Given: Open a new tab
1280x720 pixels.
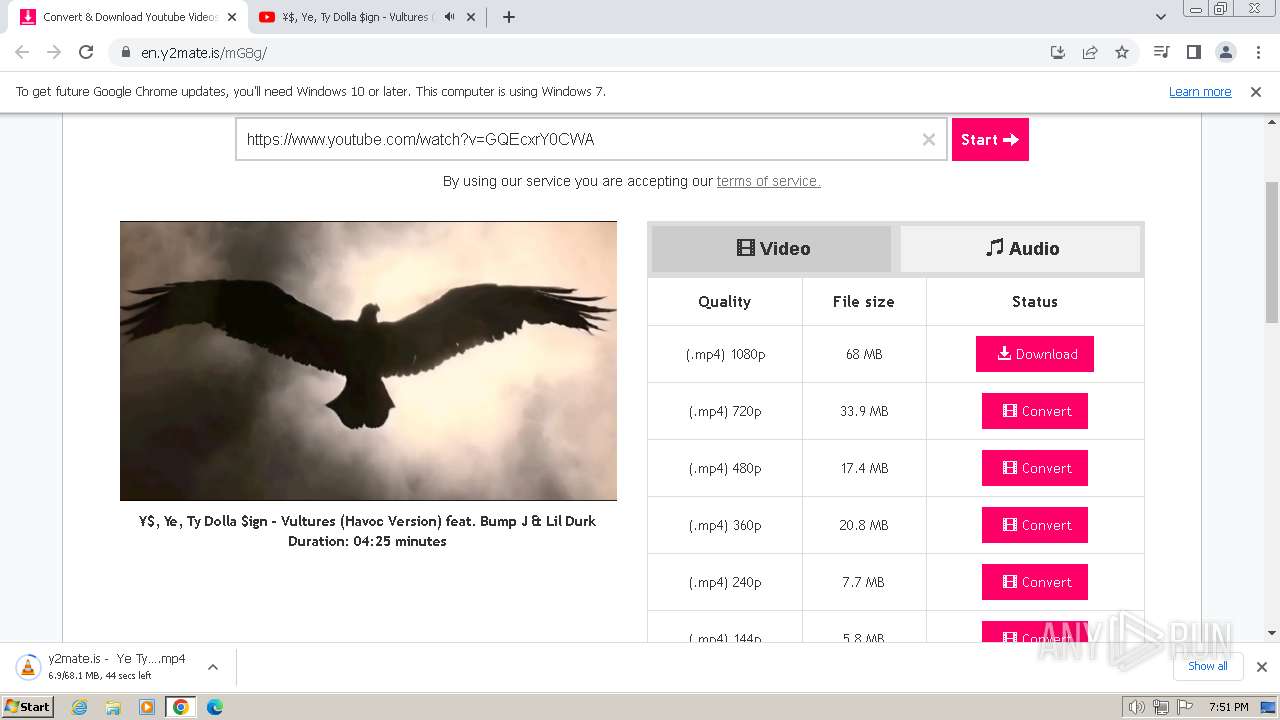Looking at the screenshot, I should (x=508, y=17).
